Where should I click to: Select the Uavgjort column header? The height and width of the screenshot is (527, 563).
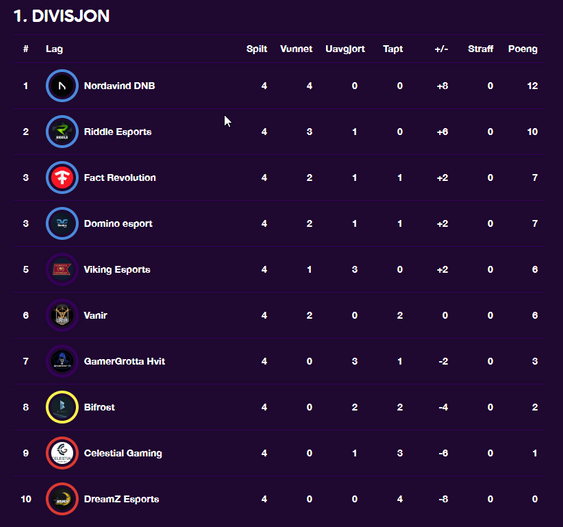345,49
